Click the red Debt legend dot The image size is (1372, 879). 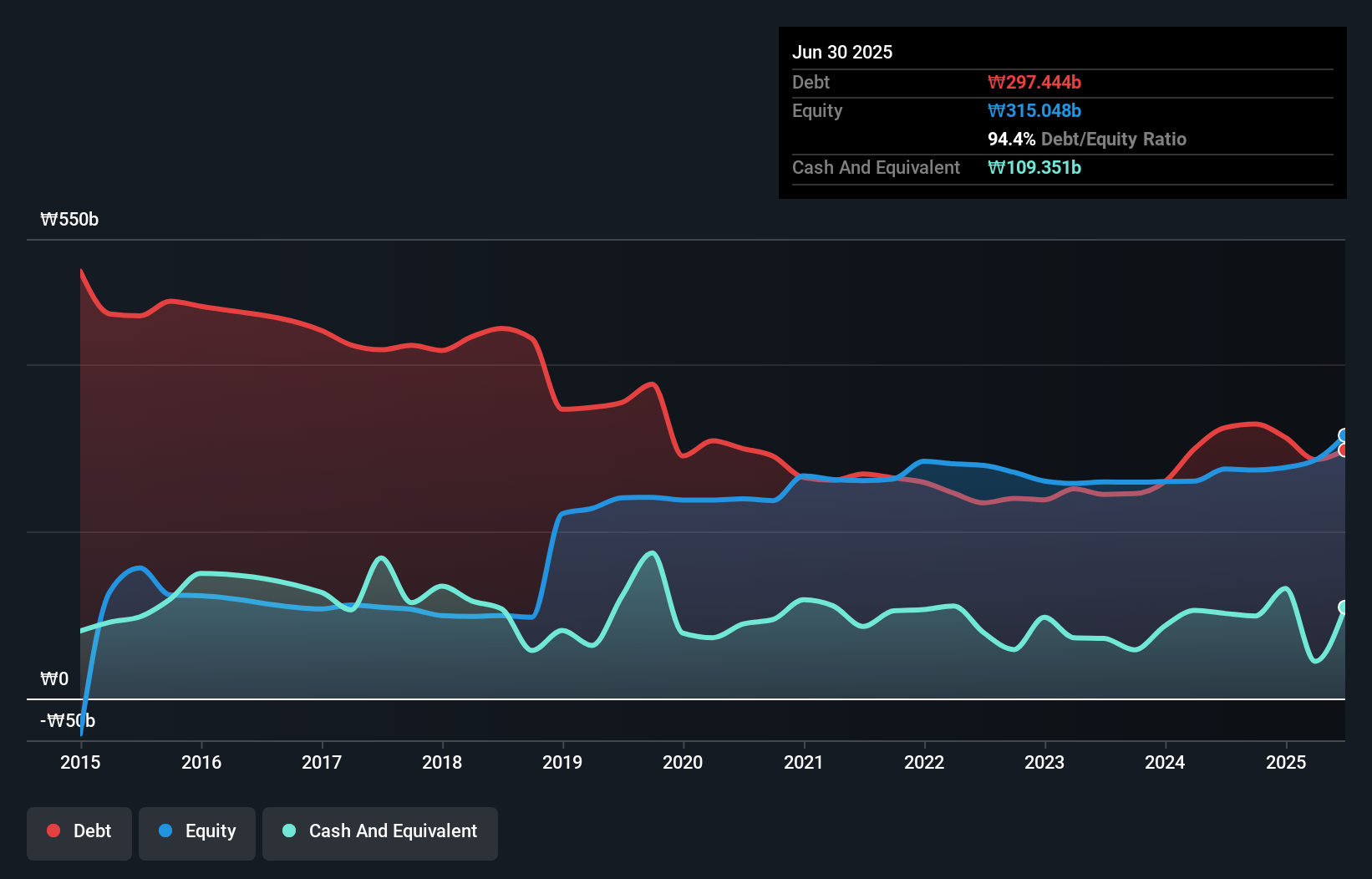point(53,831)
